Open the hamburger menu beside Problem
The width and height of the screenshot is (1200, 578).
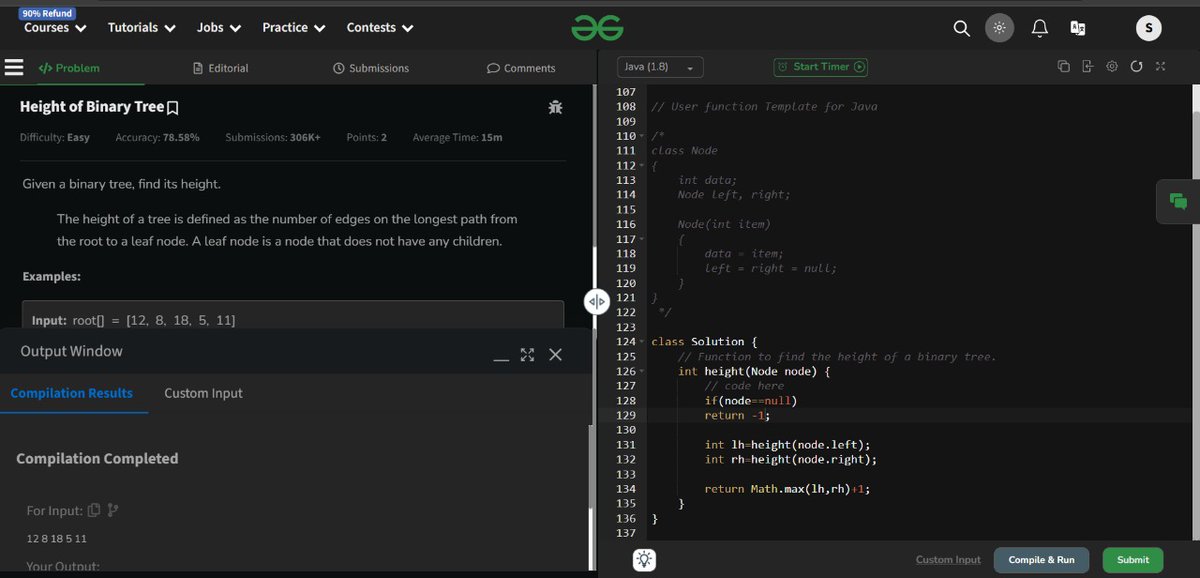click(14, 68)
